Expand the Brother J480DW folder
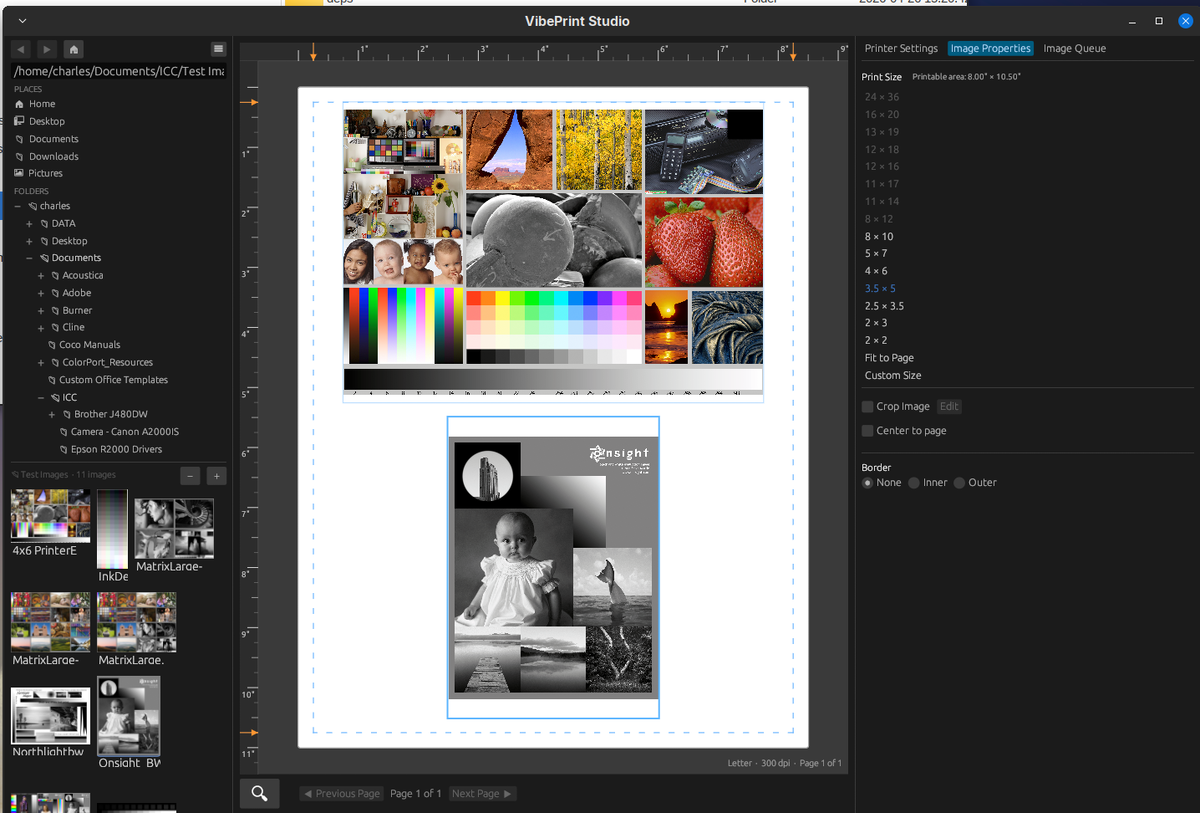Screen dimensions: 1200x813 point(52,414)
